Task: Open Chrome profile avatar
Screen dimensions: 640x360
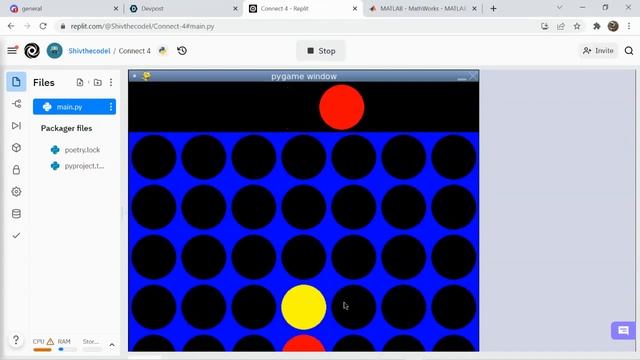Action: (613, 26)
